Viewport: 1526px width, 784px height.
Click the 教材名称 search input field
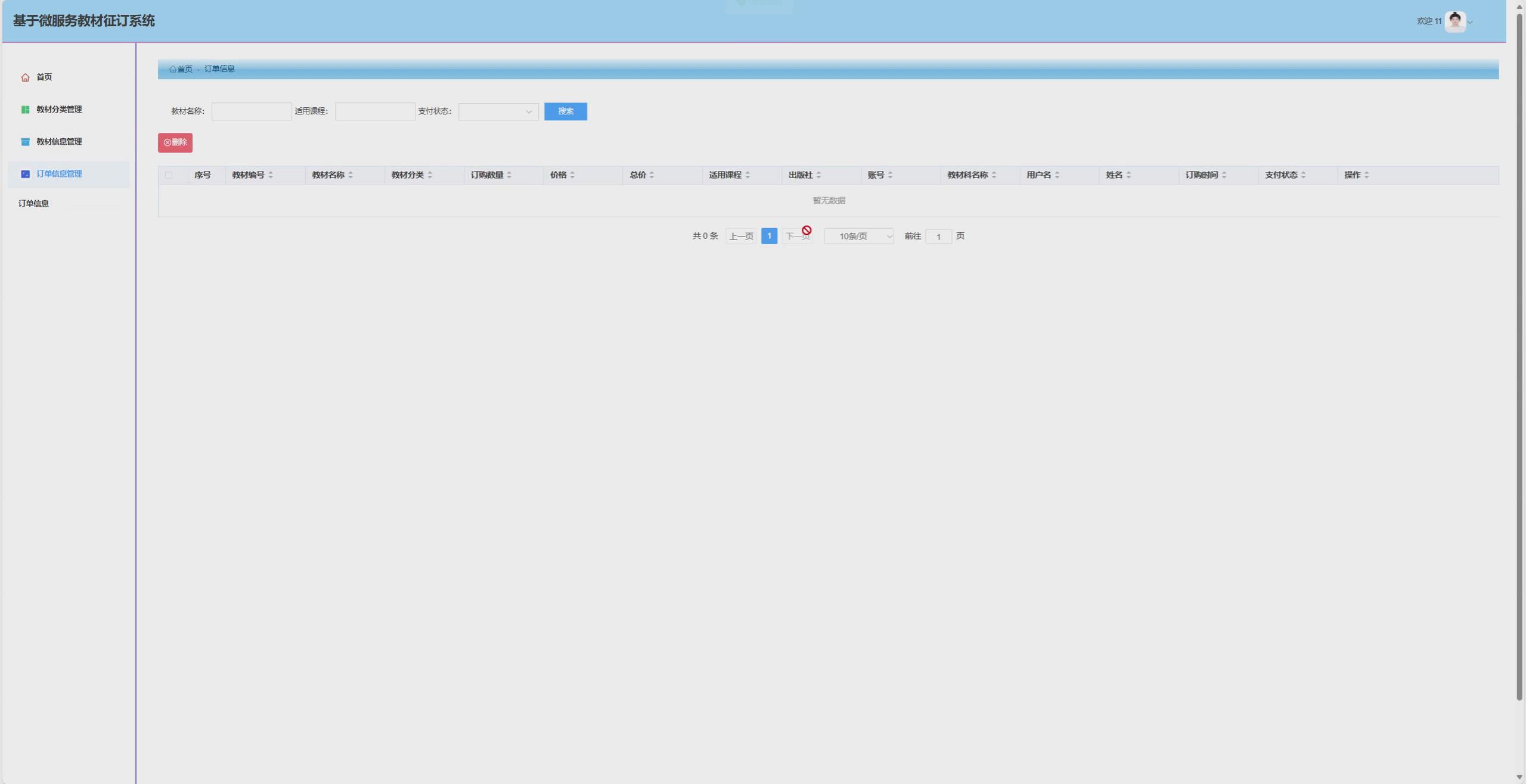coord(252,111)
